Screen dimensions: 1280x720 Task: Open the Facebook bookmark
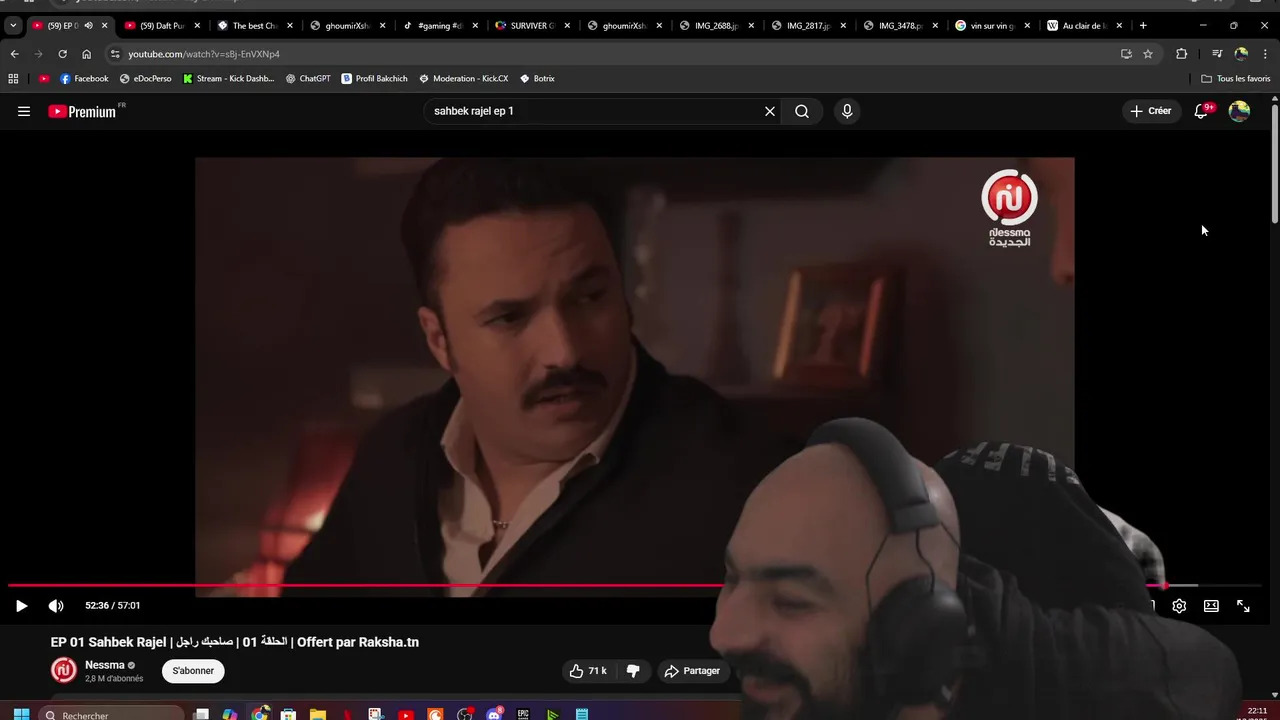[x=84, y=78]
